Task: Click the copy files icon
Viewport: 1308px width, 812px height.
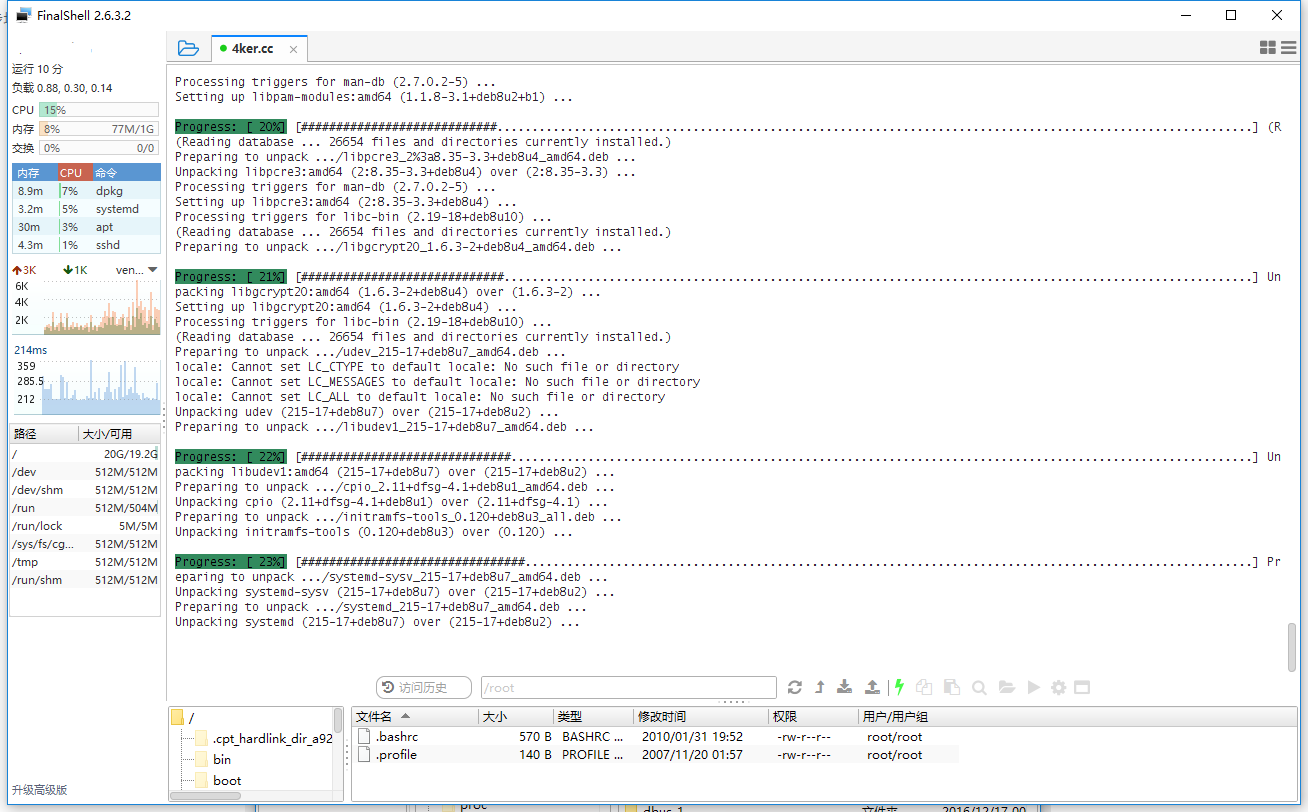Action: pyautogui.click(x=925, y=687)
